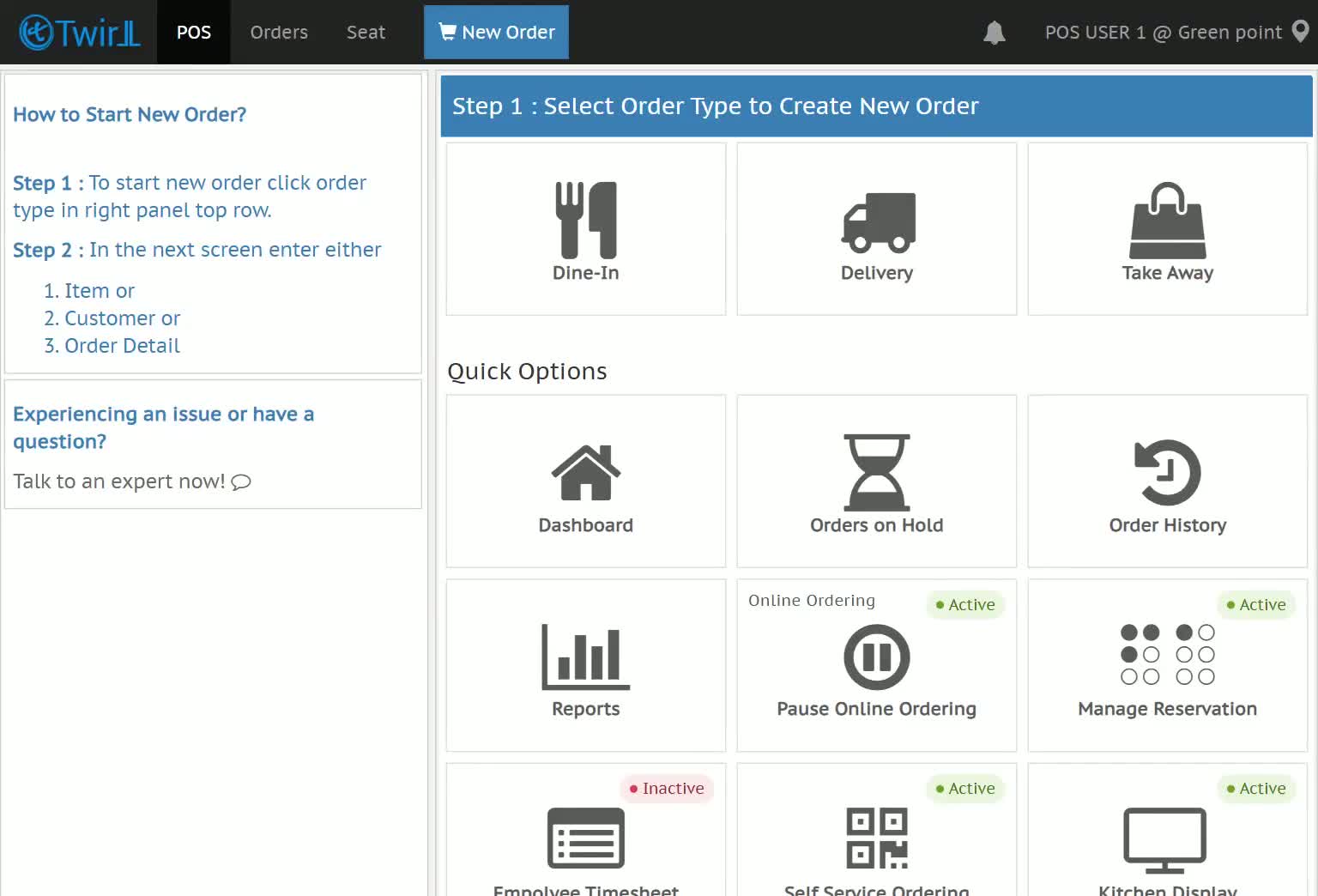This screenshot has width=1318, height=896.
Task: Click '3. Order Detail' list item
Action: [x=112, y=346]
